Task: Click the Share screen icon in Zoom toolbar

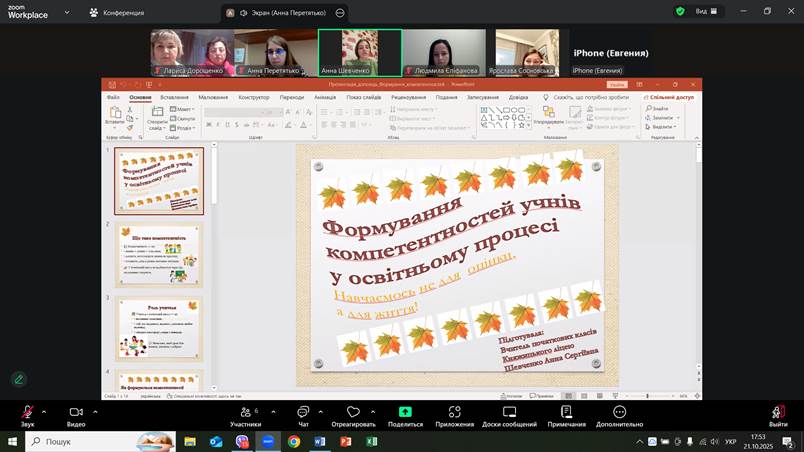Action: 405,412
